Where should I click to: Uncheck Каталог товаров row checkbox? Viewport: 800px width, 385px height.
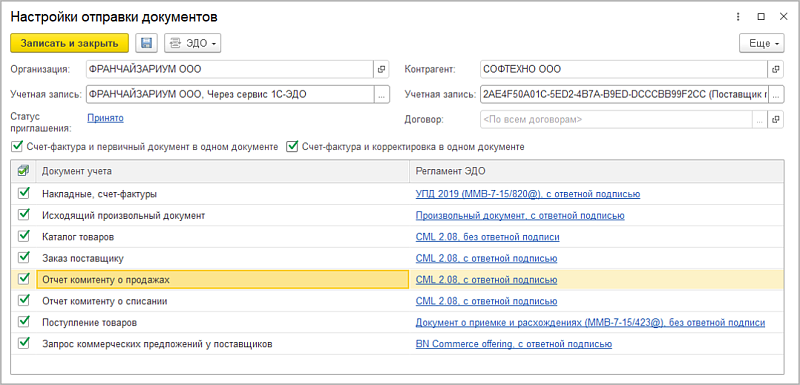click(23, 236)
